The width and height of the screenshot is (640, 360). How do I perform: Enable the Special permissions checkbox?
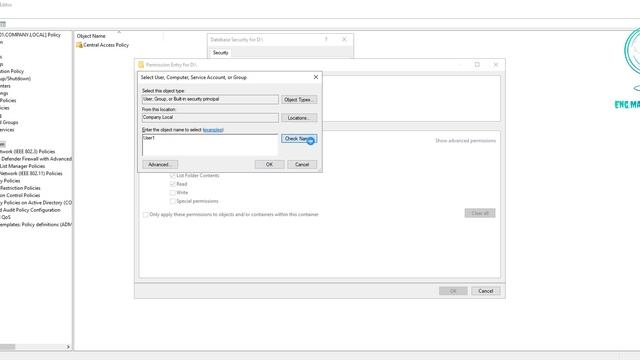pyautogui.click(x=173, y=201)
